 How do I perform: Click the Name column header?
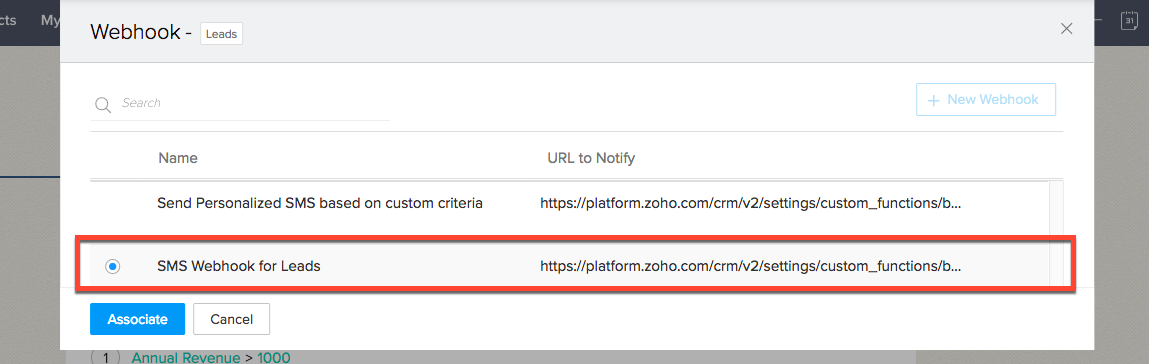click(177, 158)
